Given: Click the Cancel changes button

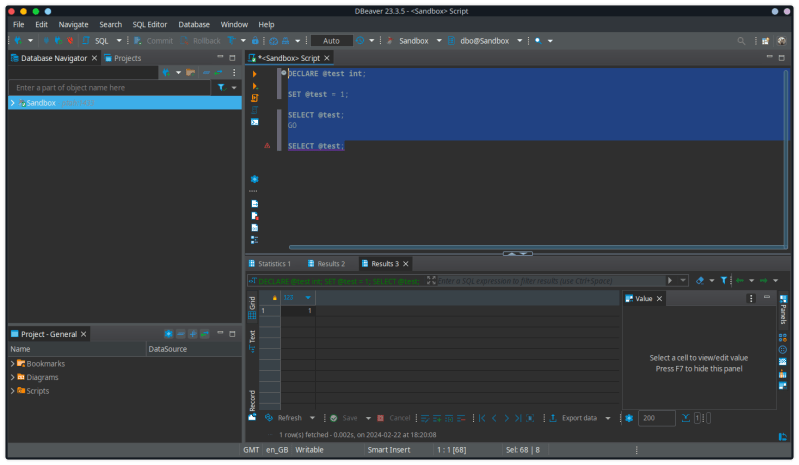Looking at the screenshot, I should [394, 418].
